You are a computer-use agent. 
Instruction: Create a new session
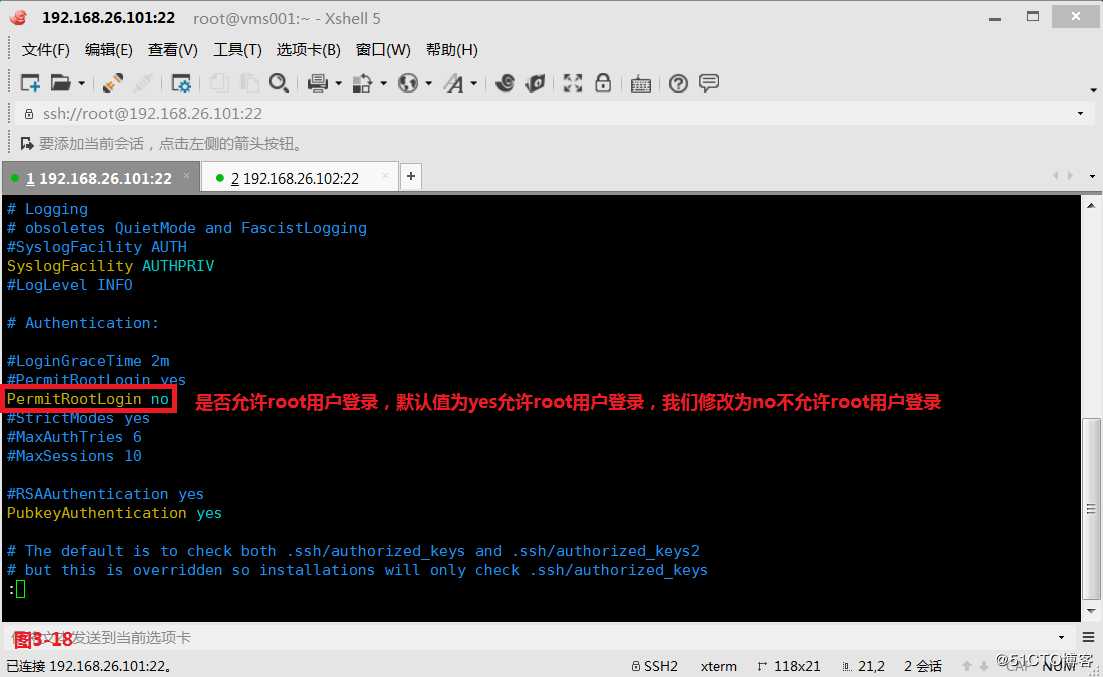coord(28,83)
